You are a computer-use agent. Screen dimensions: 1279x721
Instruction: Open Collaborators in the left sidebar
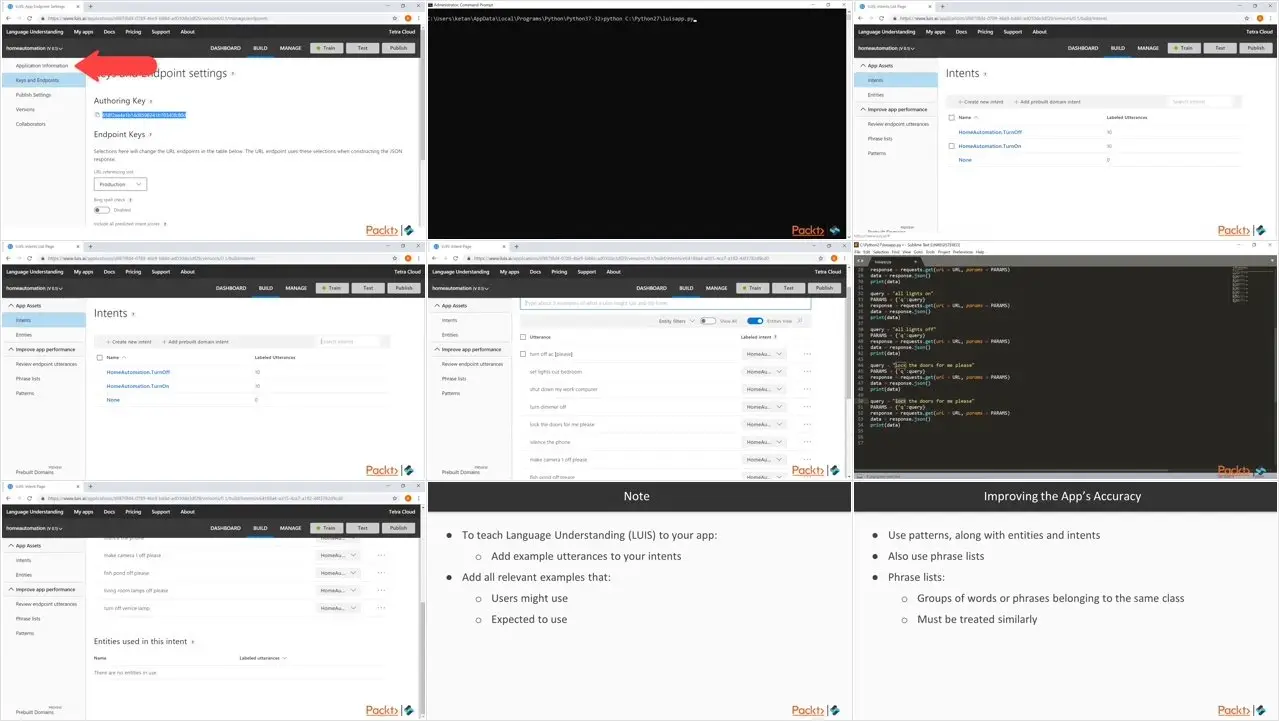[31, 124]
